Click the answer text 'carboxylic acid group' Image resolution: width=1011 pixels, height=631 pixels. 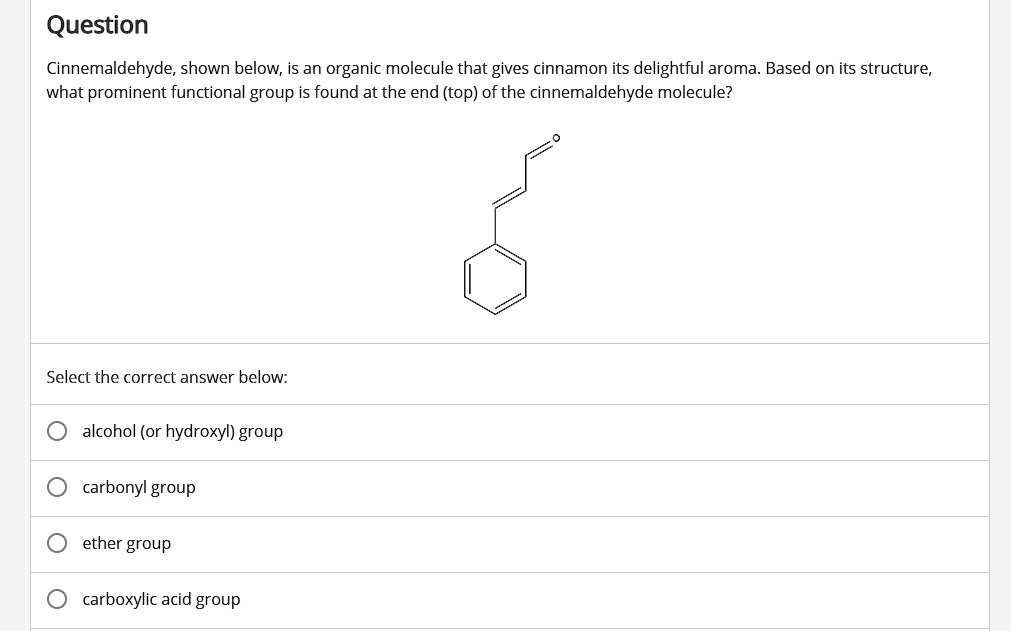click(161, 599)
